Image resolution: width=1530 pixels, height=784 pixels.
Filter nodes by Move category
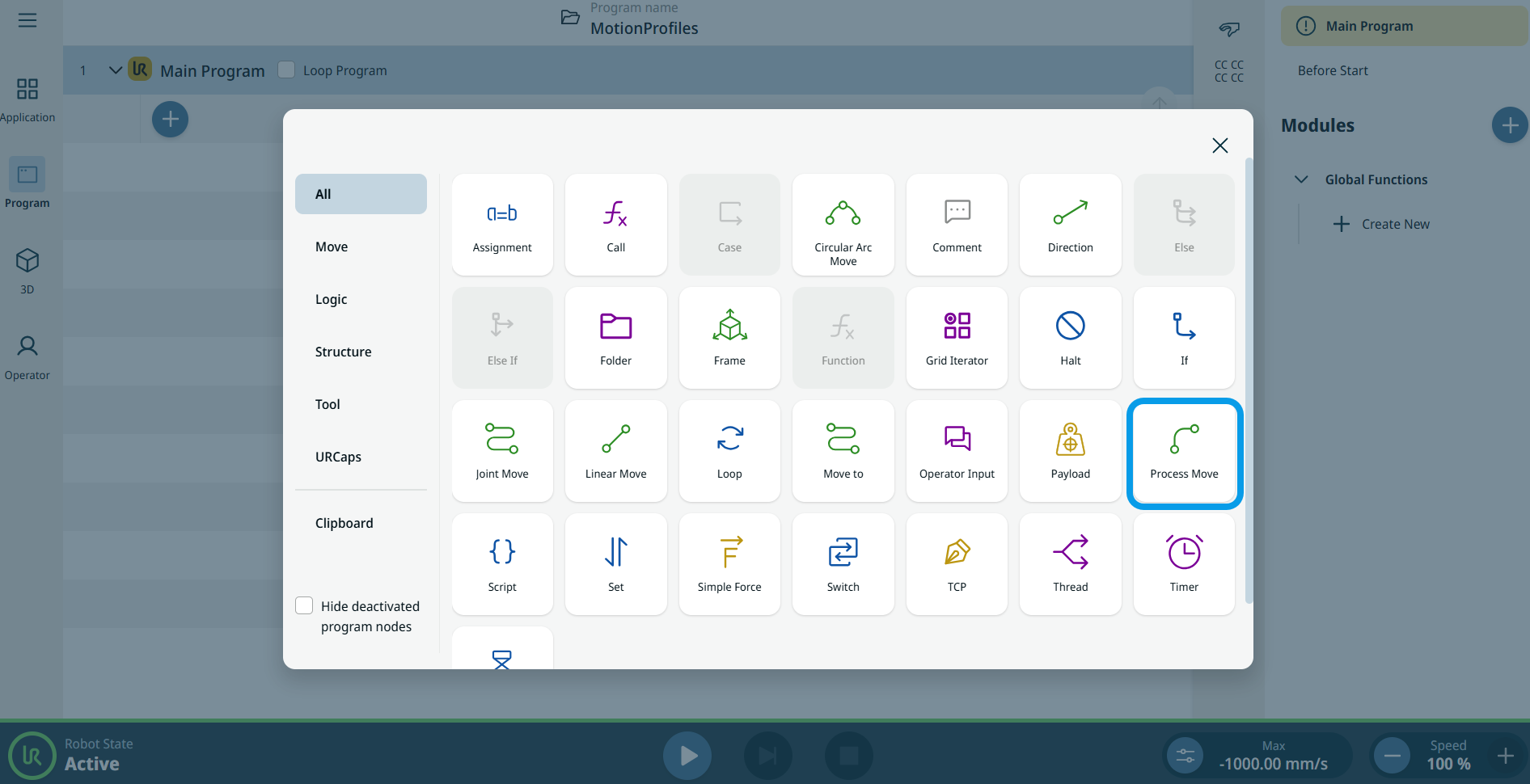tap(332, 247)
